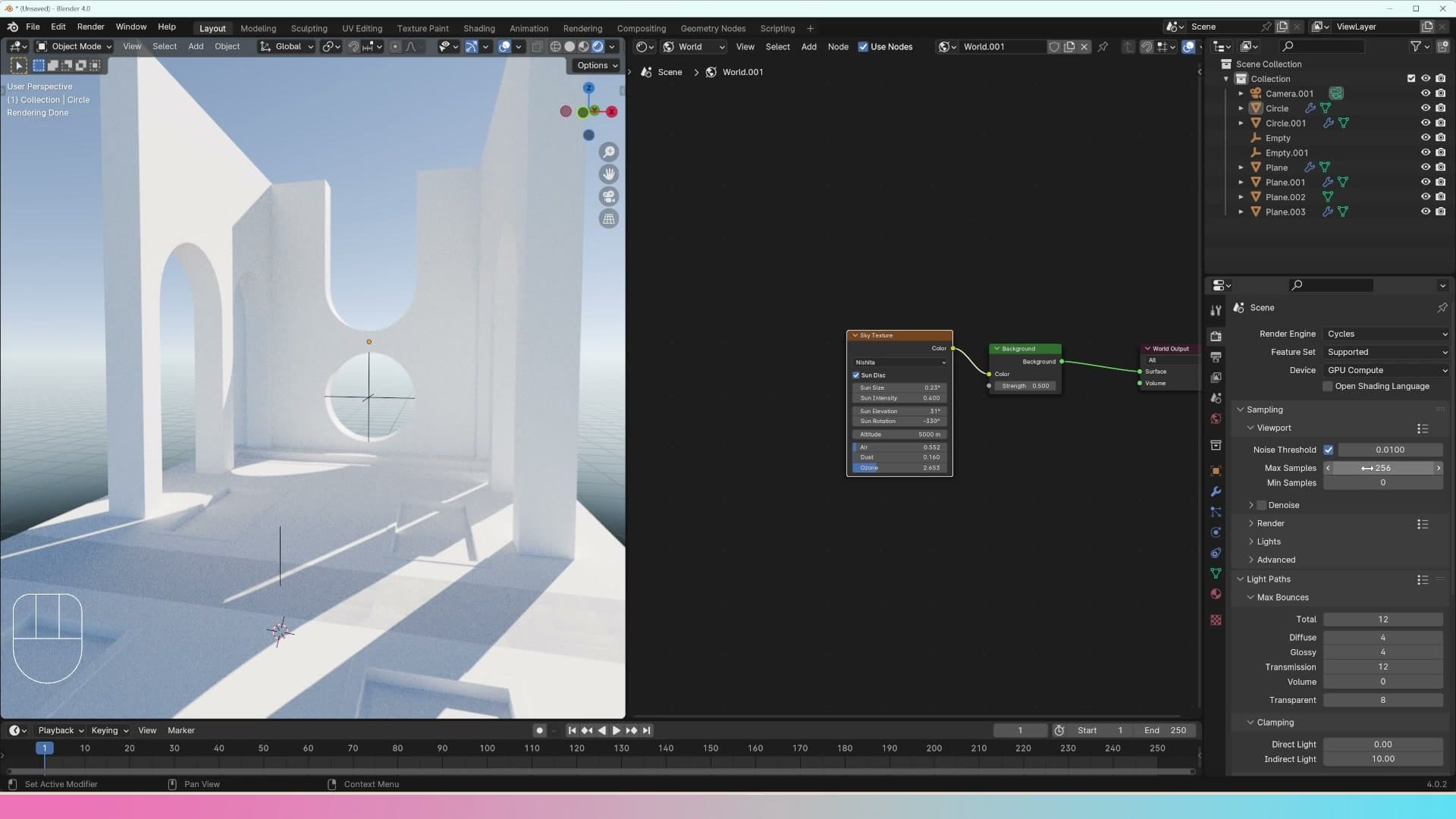Open the Object Mode dropdown
The width and height of the screenshot is (1456, 819).
tap(74, 47)
